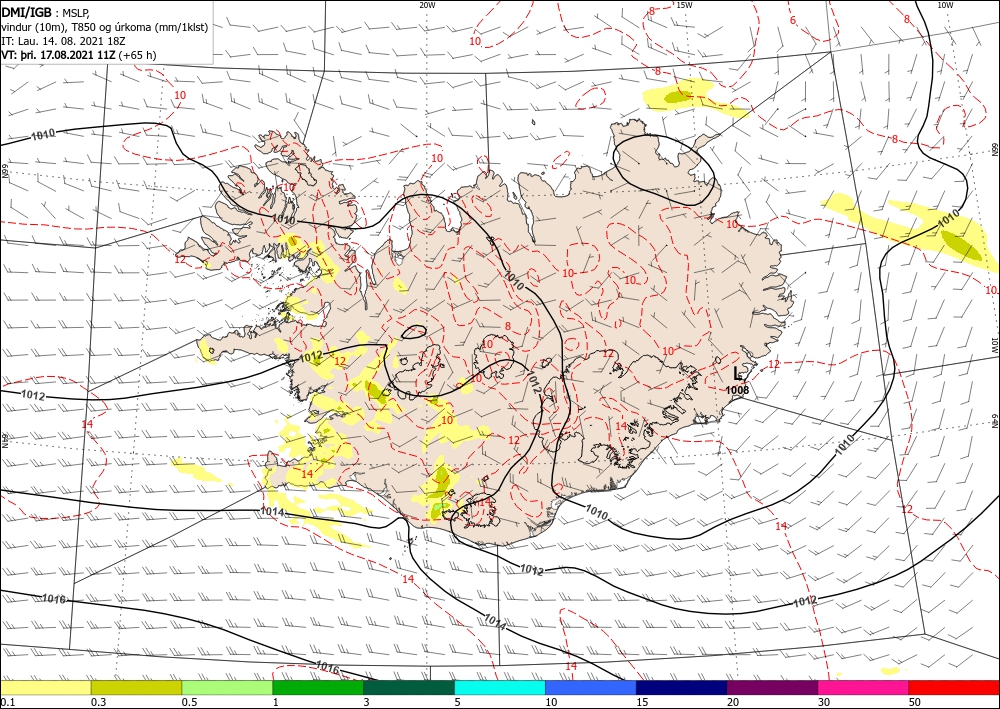Click the legend tick label "0.3"
The width and height of the screenshot is (1000, 709).
pos(98,702)
